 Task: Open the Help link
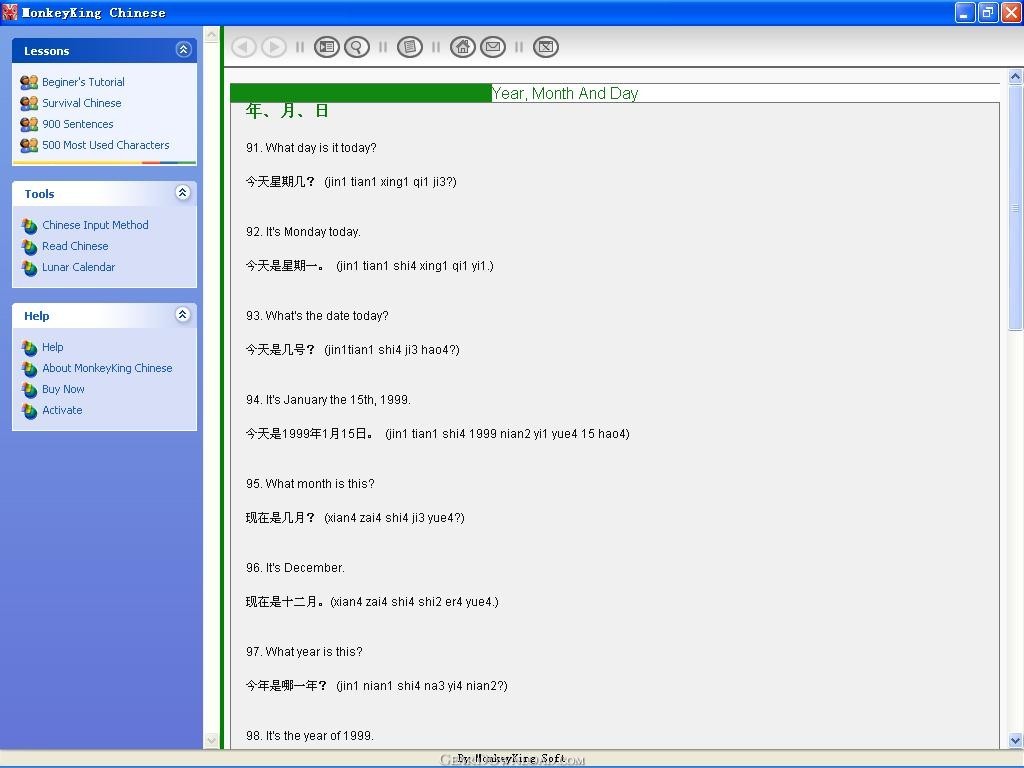pos(52,347)
